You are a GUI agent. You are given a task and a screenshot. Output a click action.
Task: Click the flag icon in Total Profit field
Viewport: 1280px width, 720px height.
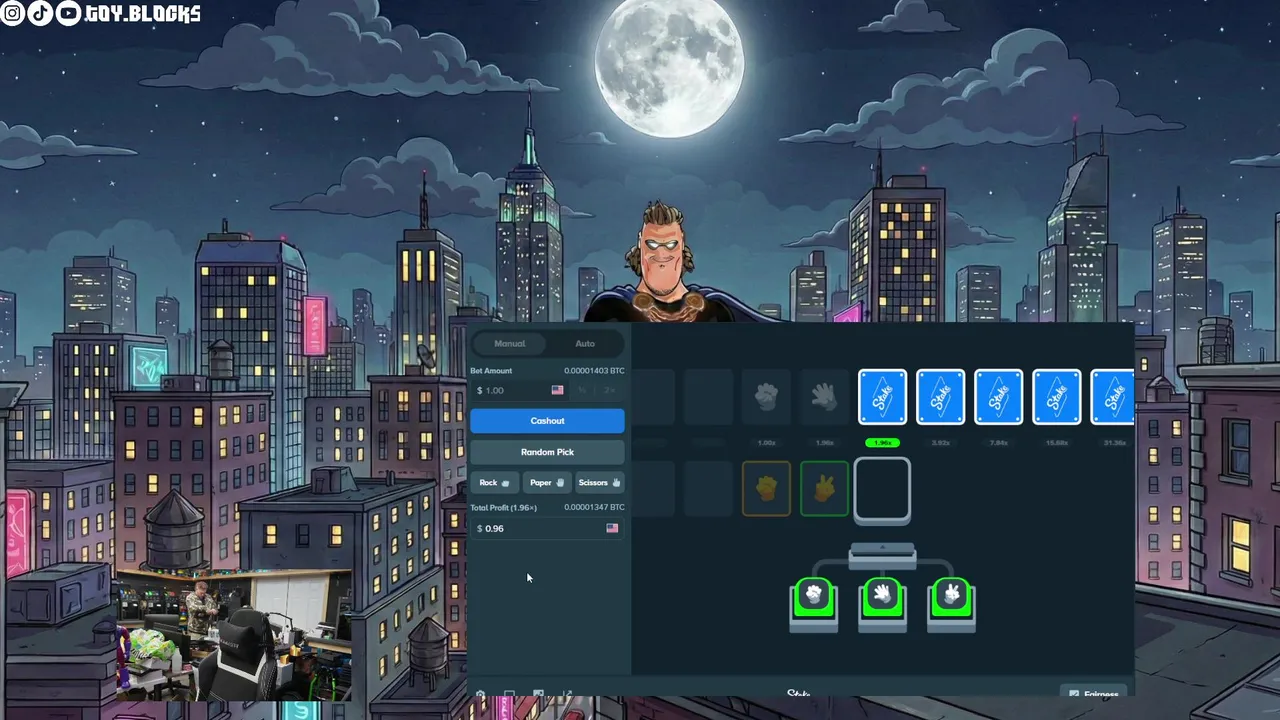(x=612, y=528)
